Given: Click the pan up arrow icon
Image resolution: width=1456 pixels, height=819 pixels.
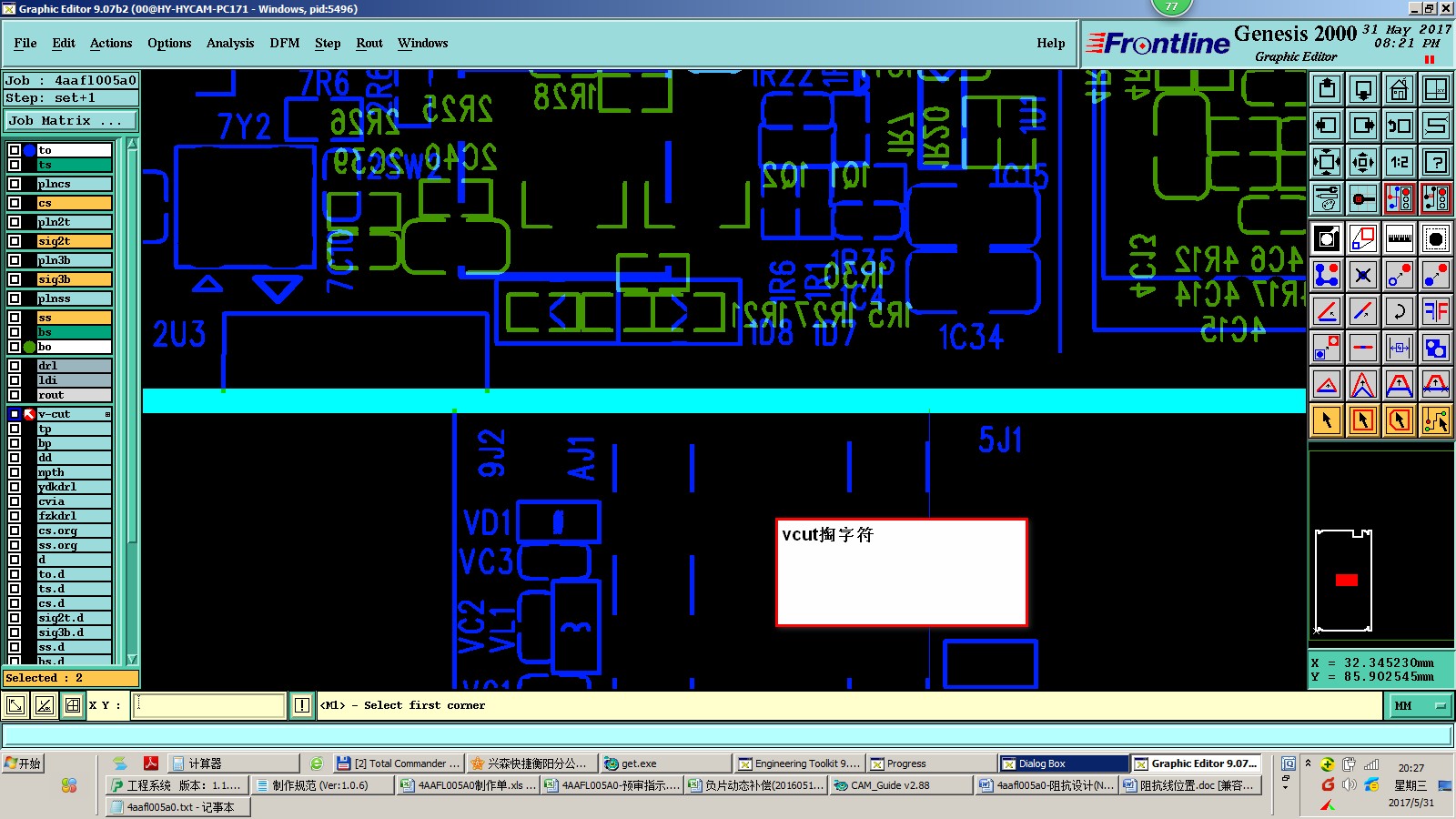Looking at the screenshot, I should pyautogui.click(x=1327, y=89).
